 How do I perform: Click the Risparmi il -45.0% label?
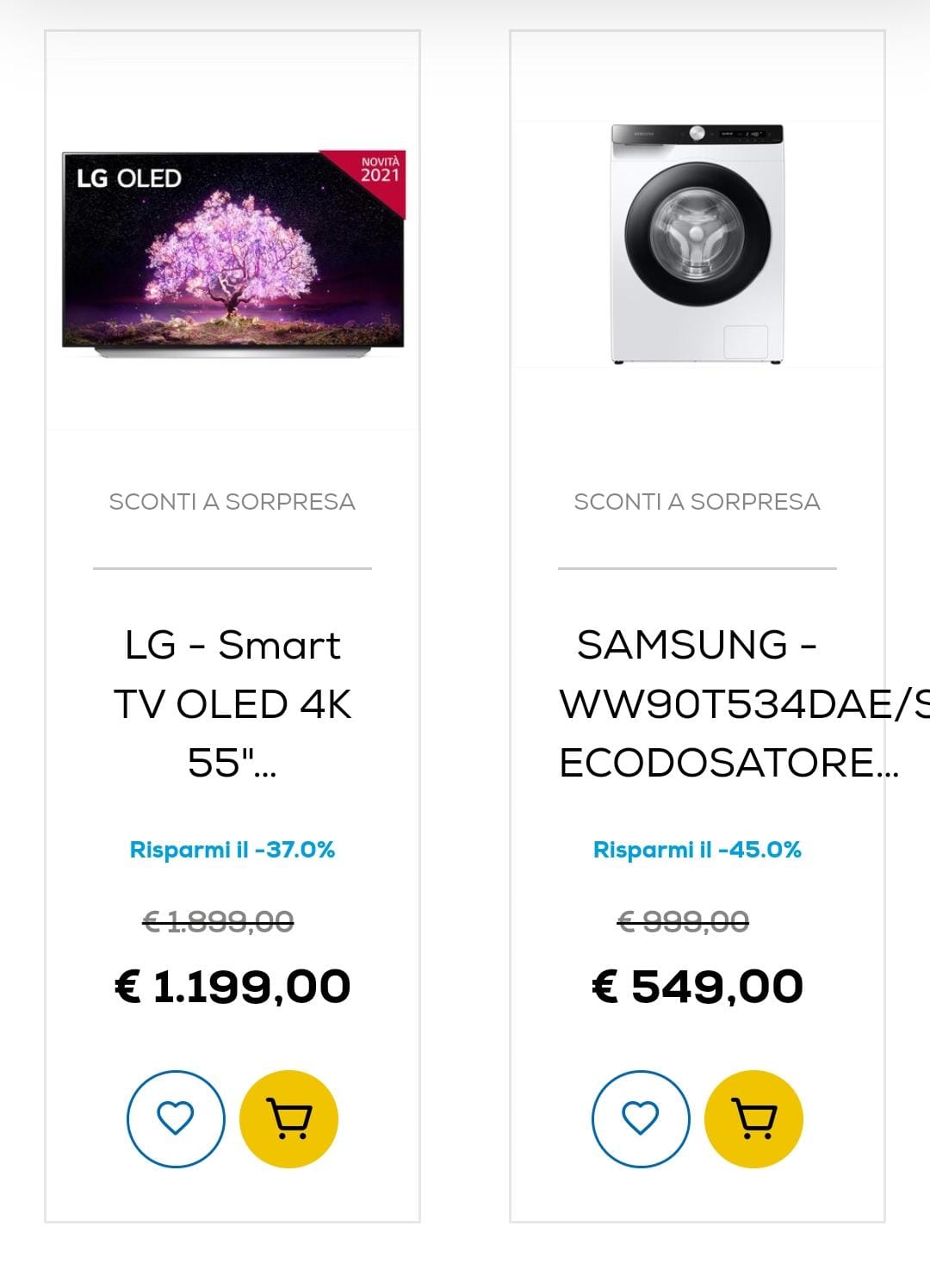[x=697, y=850]
